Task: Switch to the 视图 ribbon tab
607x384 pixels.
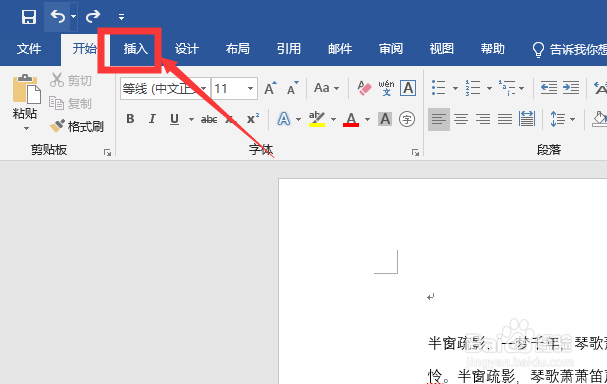Action: pos(442,49)
